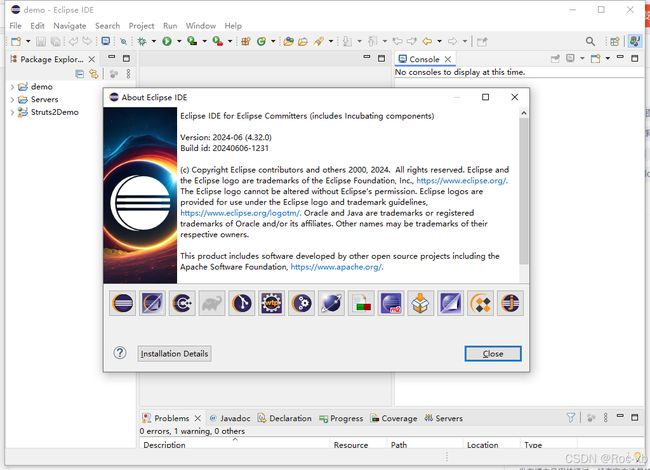Click the magnifier Search icon at top right

tap(590, 41)
